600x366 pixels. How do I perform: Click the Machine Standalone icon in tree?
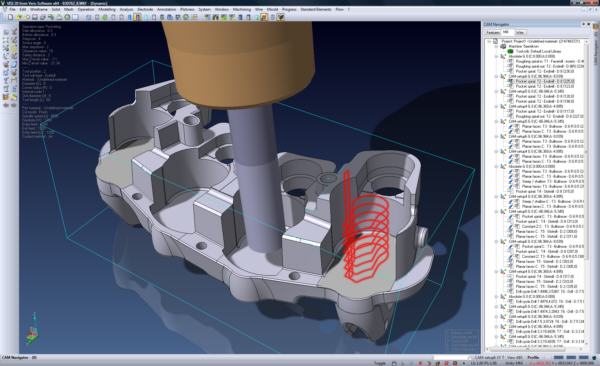tap(503, 46)
